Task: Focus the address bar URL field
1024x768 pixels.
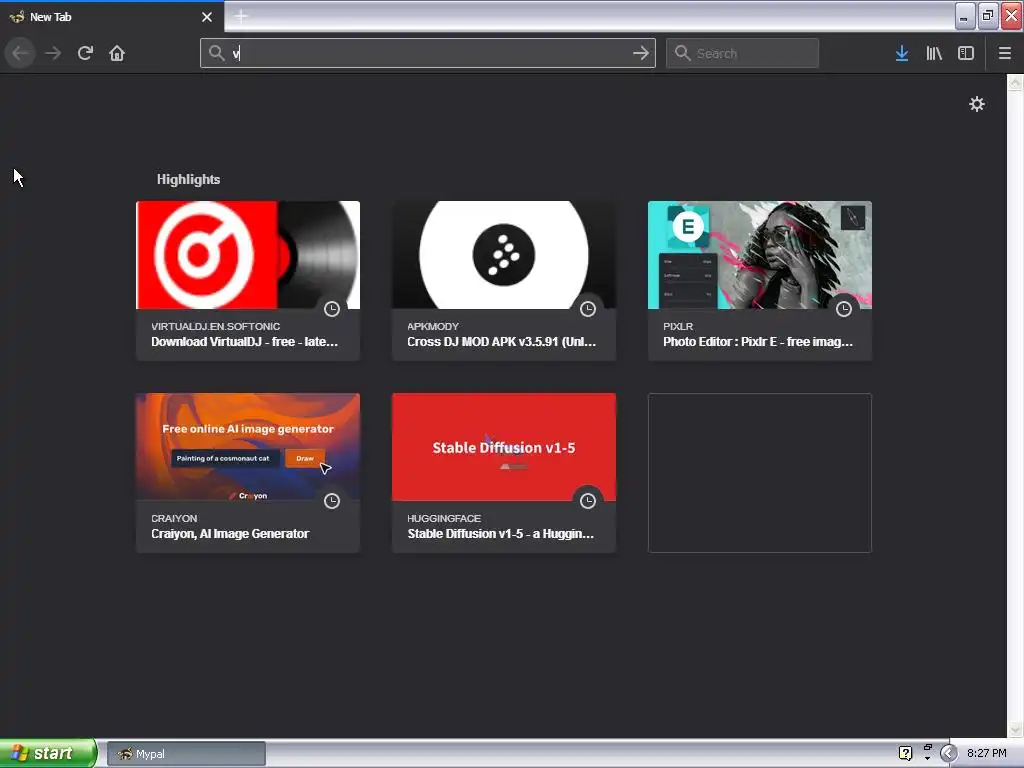Action: (428, 53)
